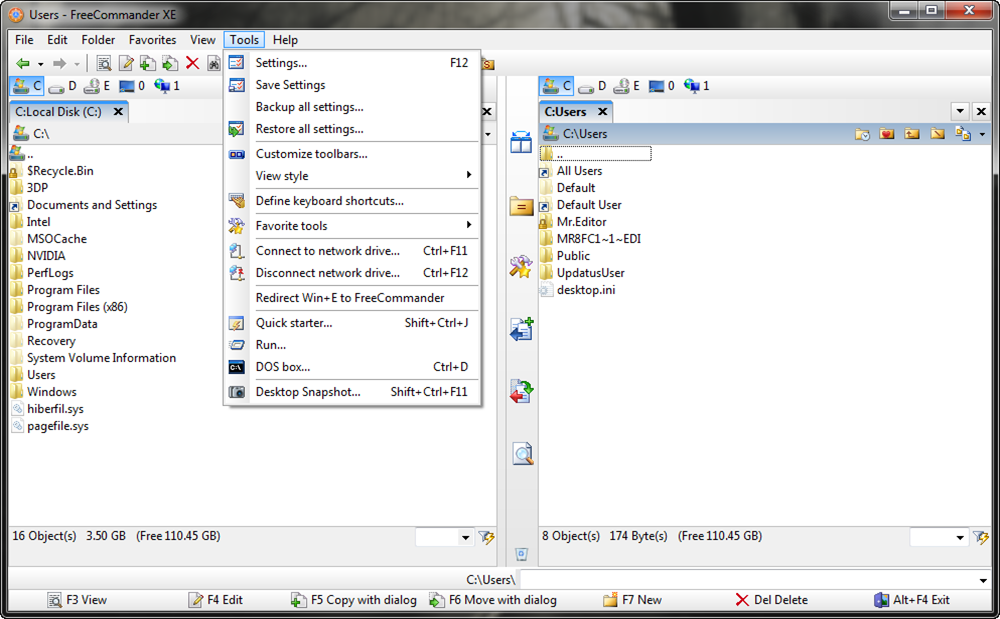Open dropdown arrow at right address bar end

(x=982, y=135)
